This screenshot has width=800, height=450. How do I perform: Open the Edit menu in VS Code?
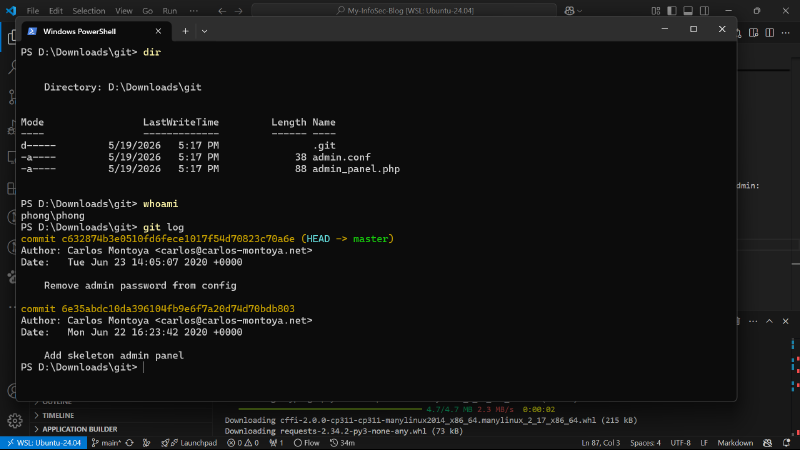[56, 11]
